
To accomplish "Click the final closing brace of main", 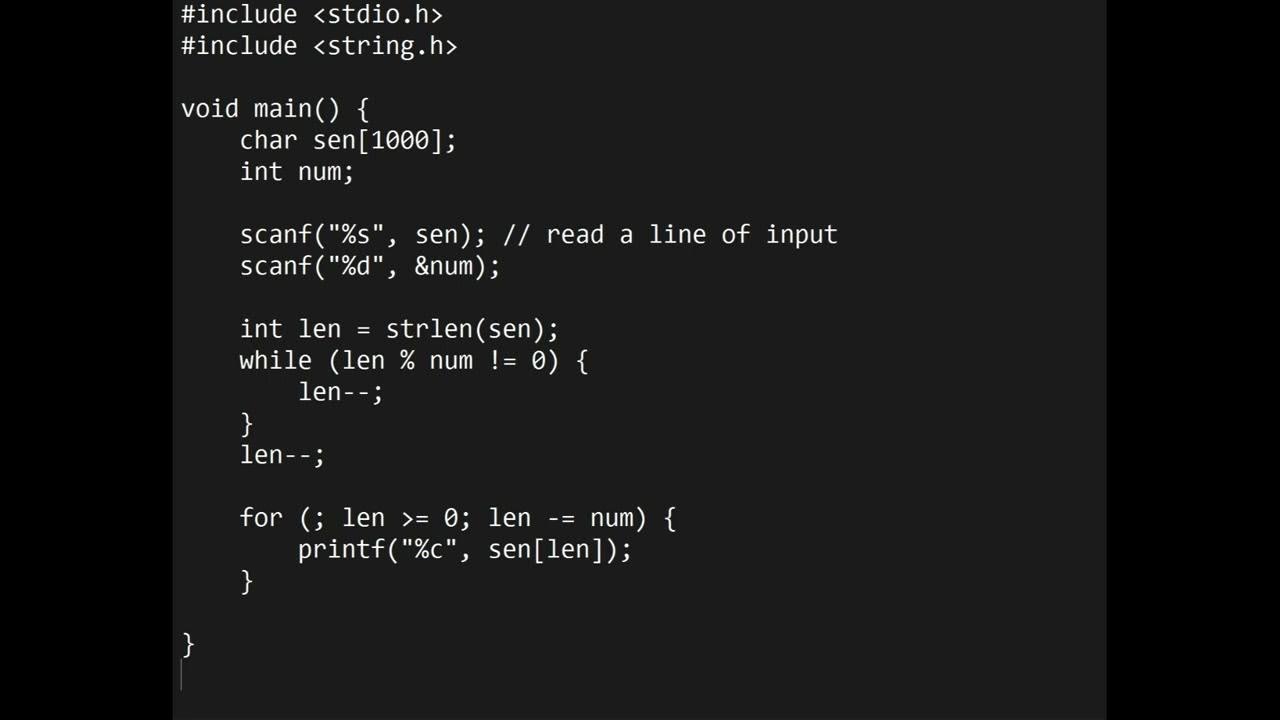I will (188, 644).
